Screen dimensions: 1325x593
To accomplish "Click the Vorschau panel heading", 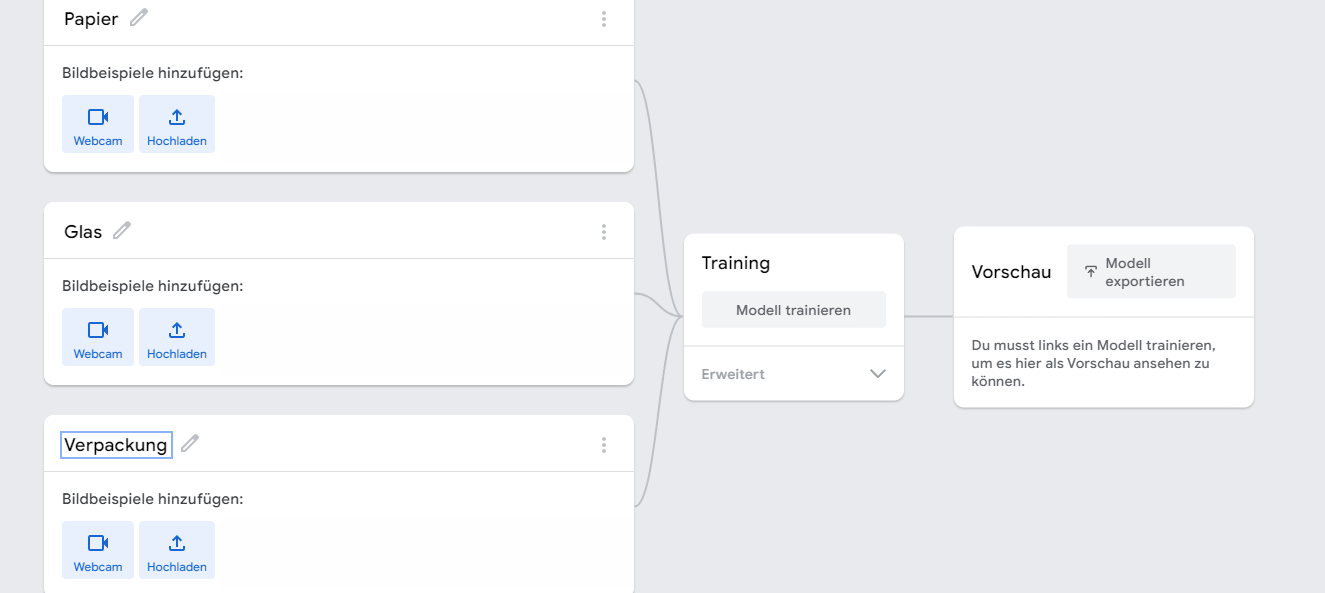I will pyautogui.click(x=1011, y=271).
